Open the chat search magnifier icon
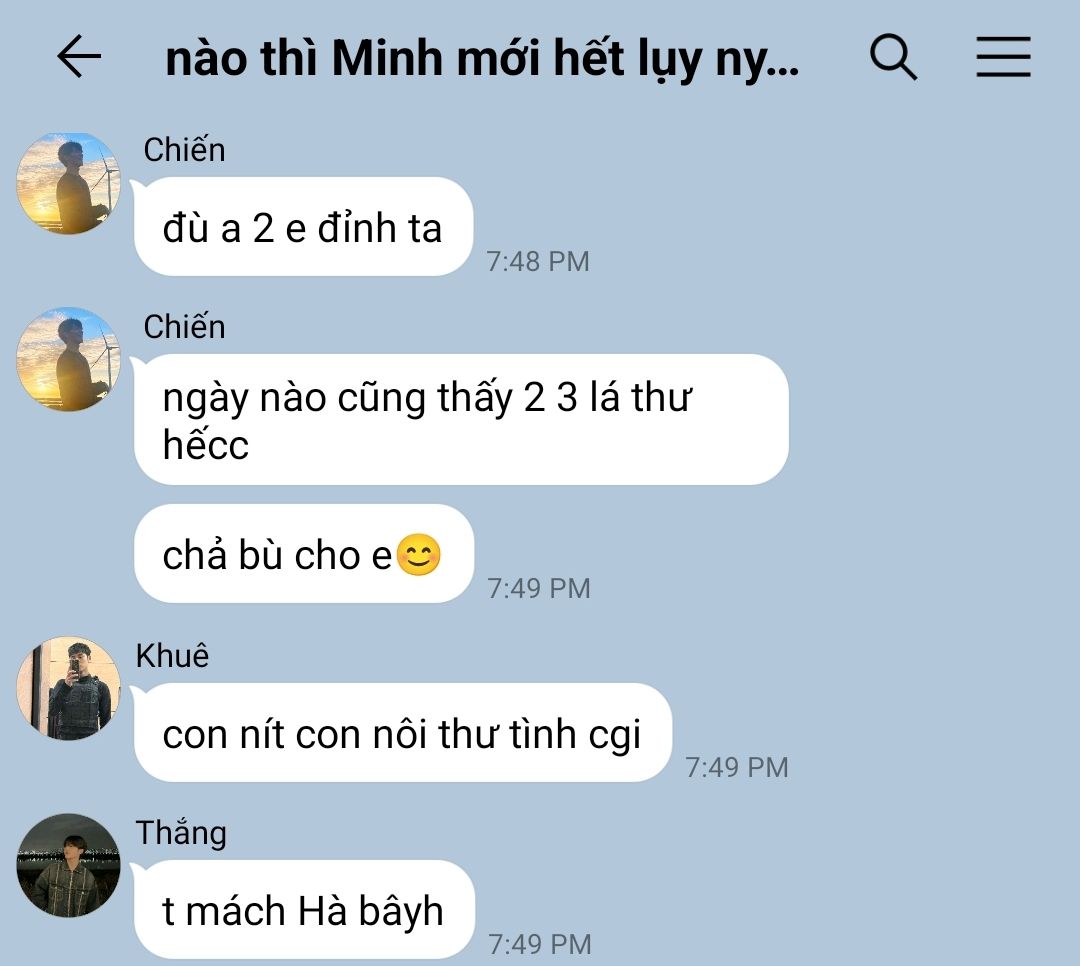Screen dimensions: 1080x966 click(x=893, y=56)
